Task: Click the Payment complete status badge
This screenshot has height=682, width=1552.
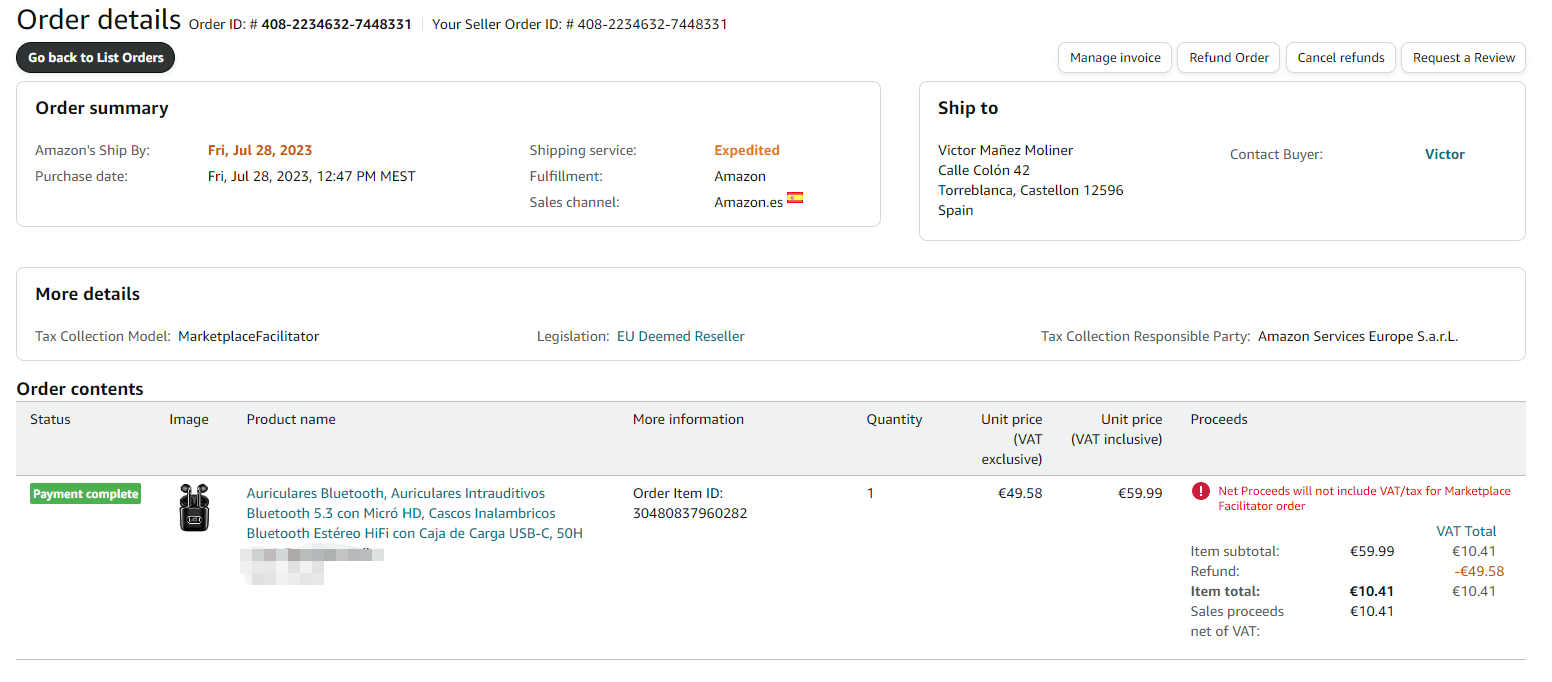Action: tap(85, 494)
